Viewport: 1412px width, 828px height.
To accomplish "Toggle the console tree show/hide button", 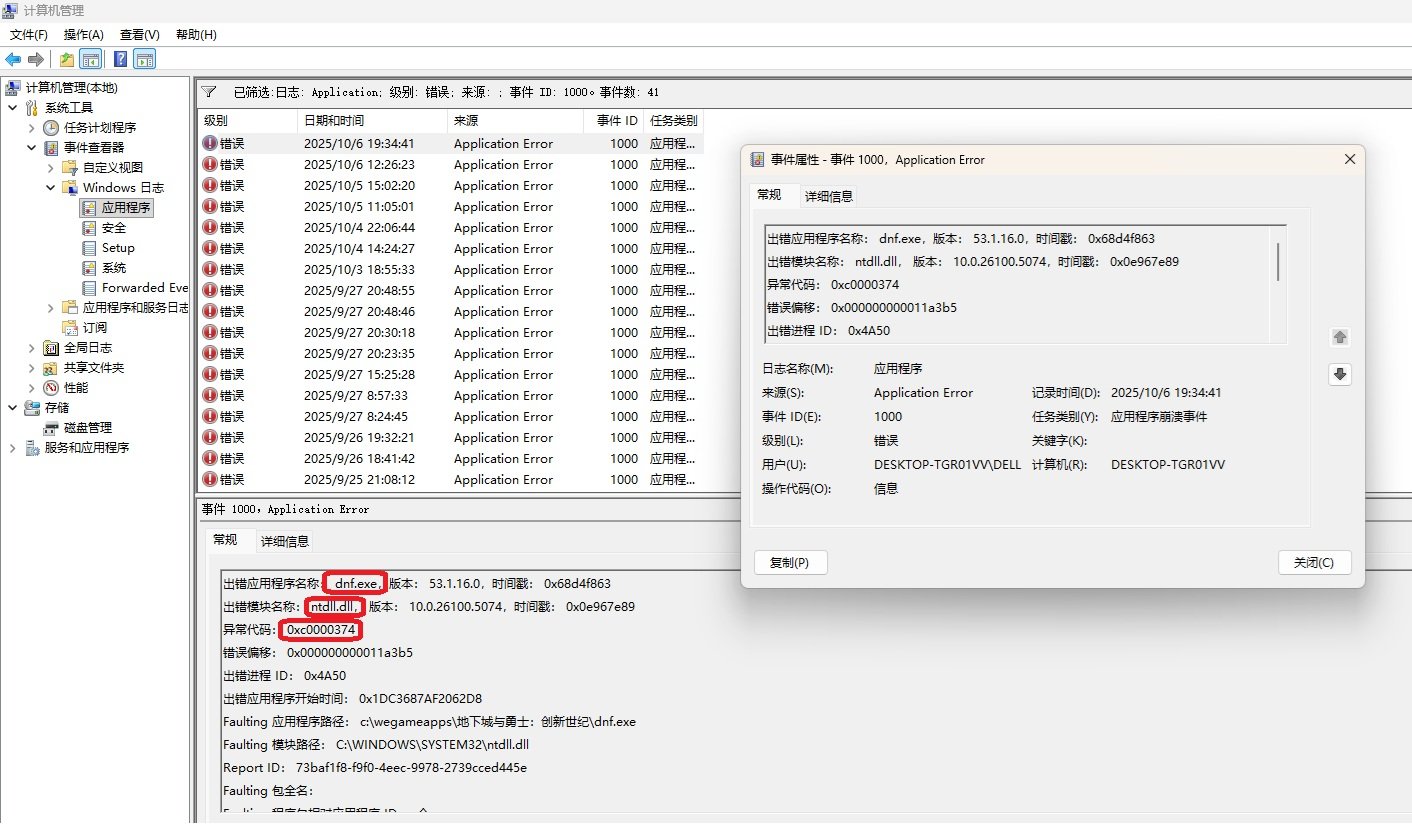I will click(x=91, y=60).
